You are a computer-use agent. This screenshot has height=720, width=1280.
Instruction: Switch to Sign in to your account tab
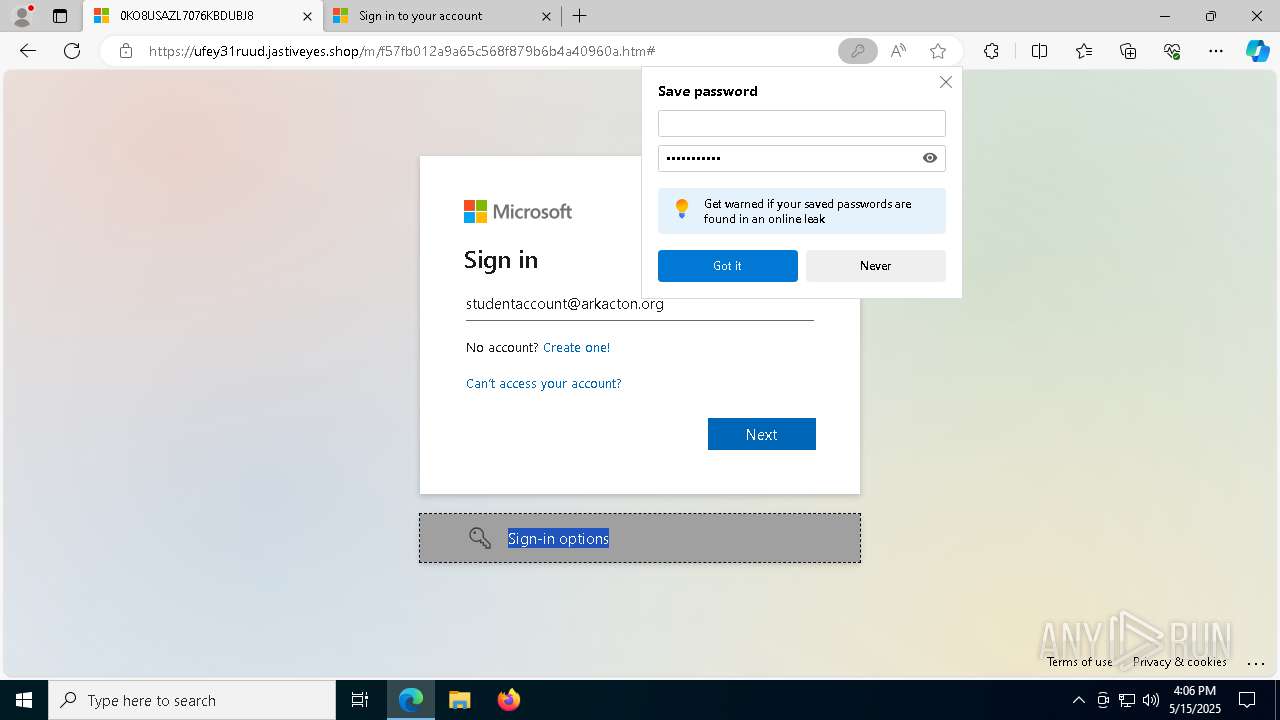click(441, 16)
